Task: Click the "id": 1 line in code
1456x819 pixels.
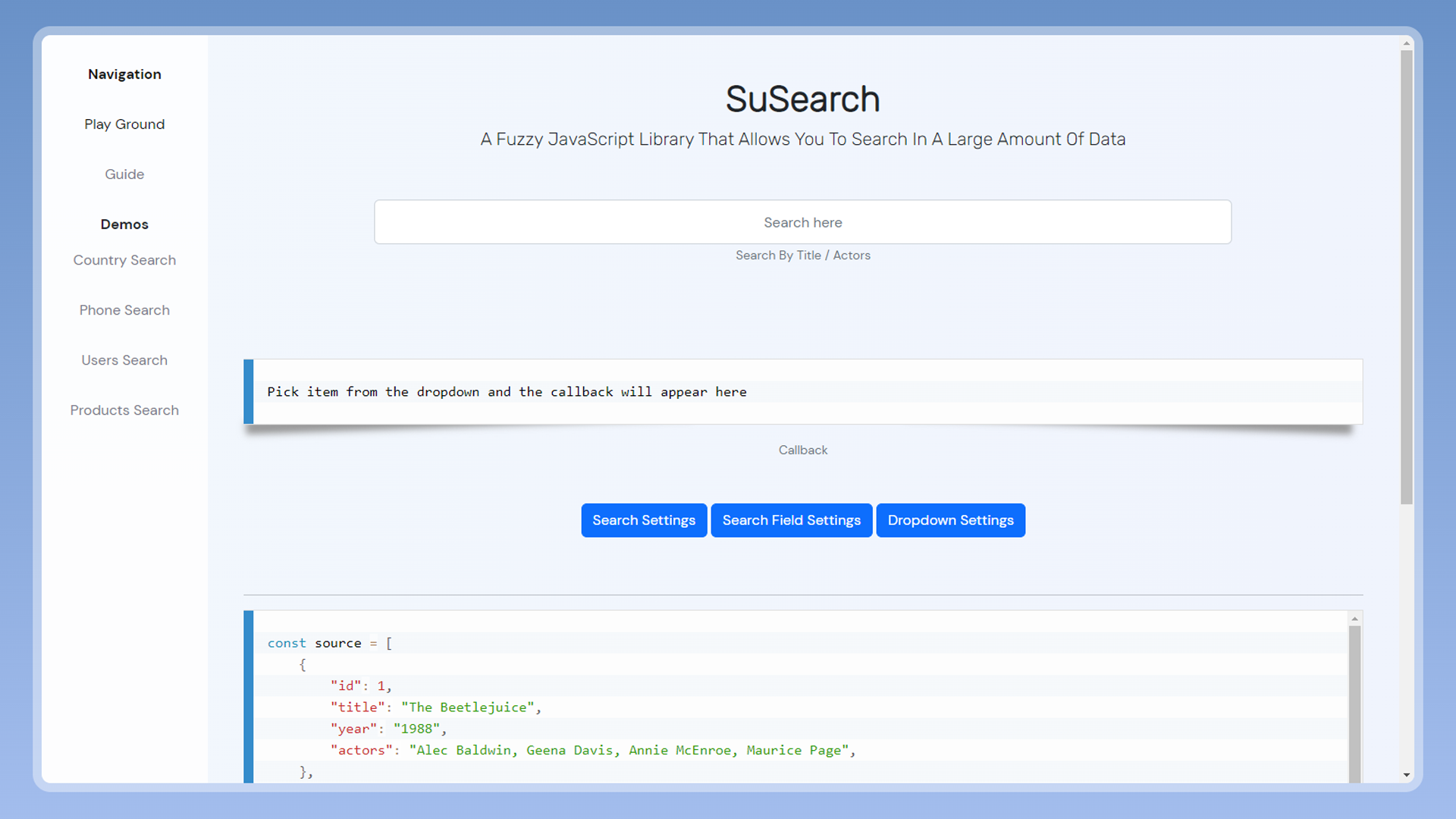Action: pyautogui.click(x=361, y=686)
